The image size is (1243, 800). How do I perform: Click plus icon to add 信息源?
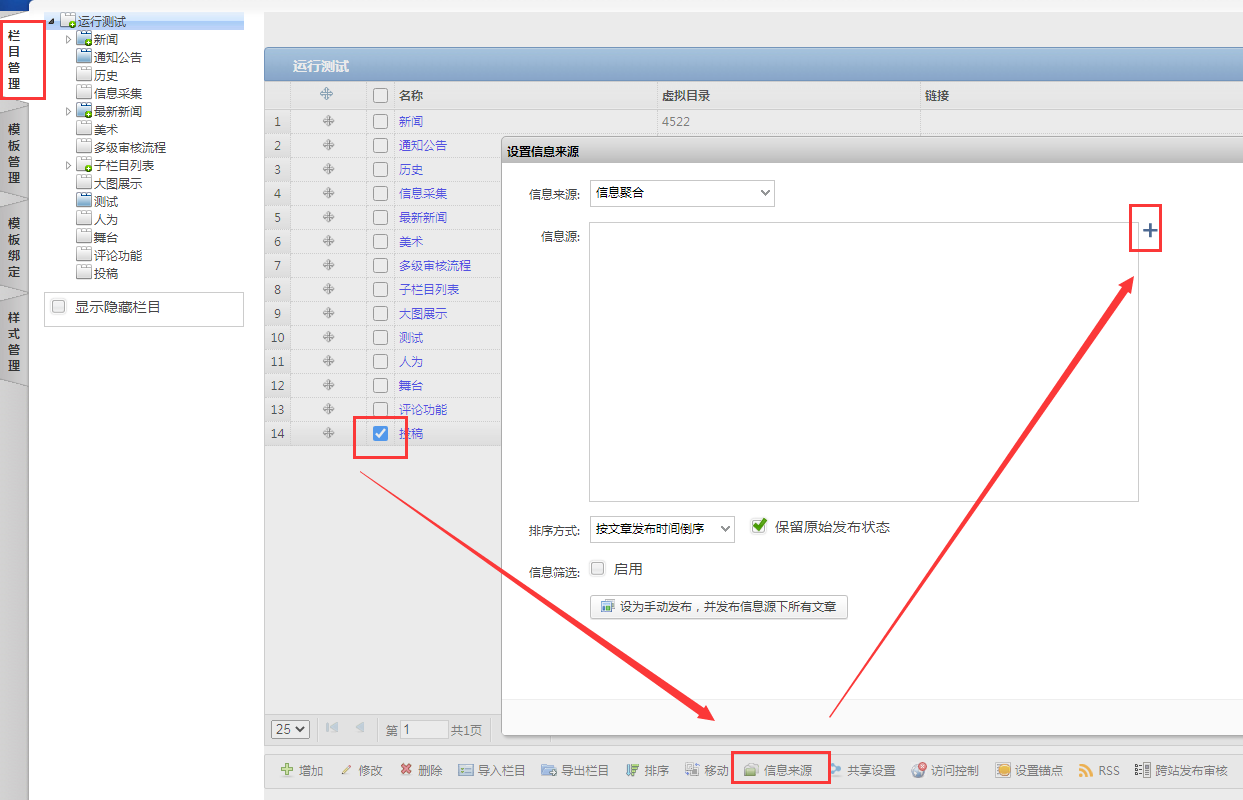[1150, 231]
